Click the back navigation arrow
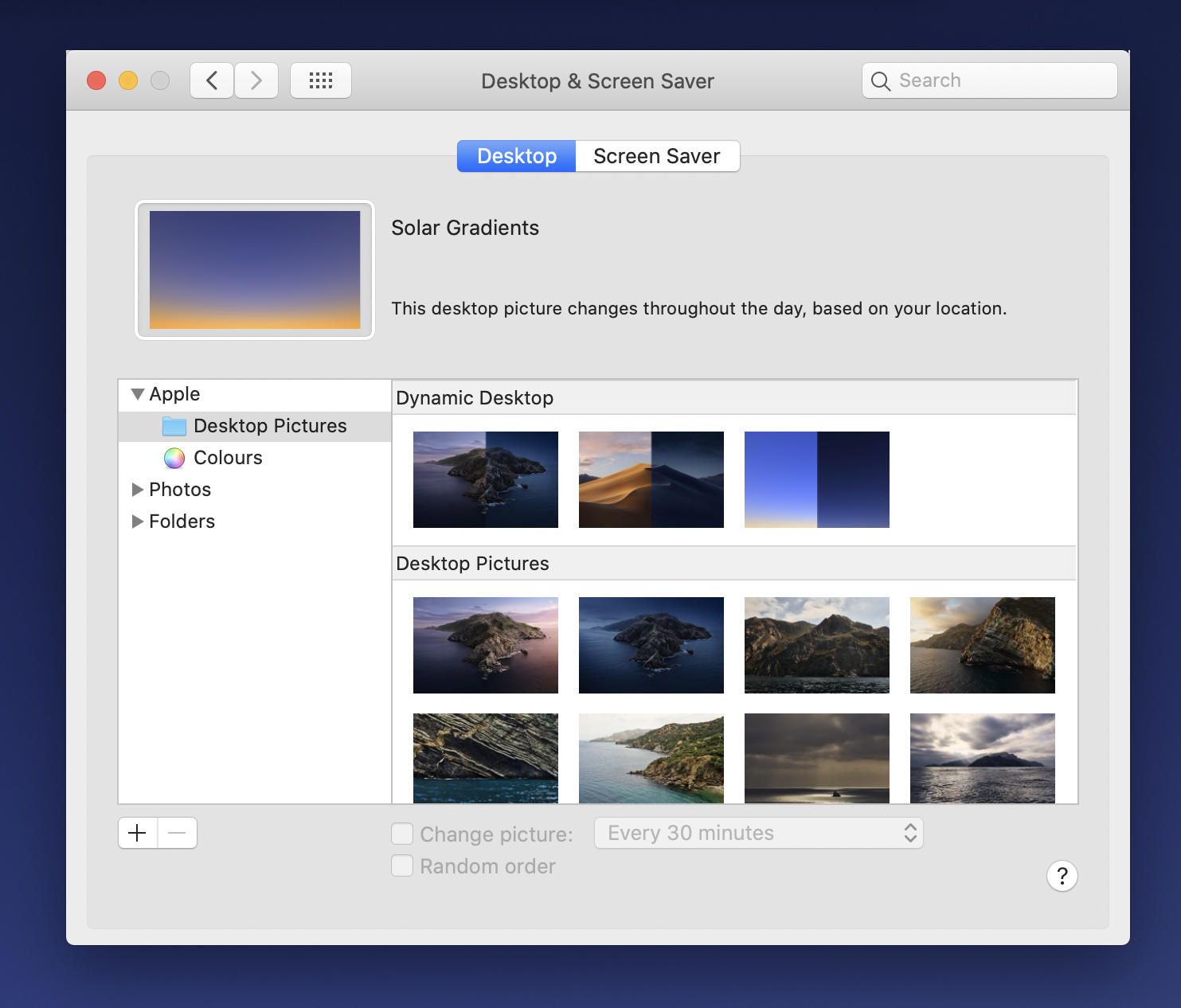This screenshot has width=1181, height=1008. pos(212,80)
